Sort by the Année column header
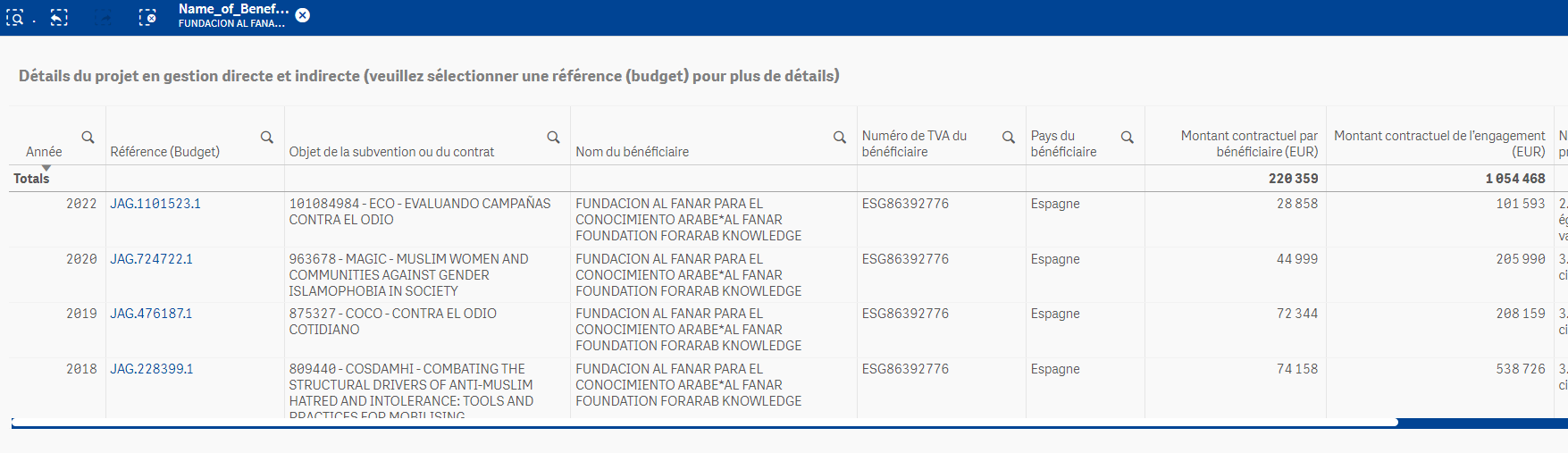This screenshot has height=453, width=1568. click(x=44, y=152)
